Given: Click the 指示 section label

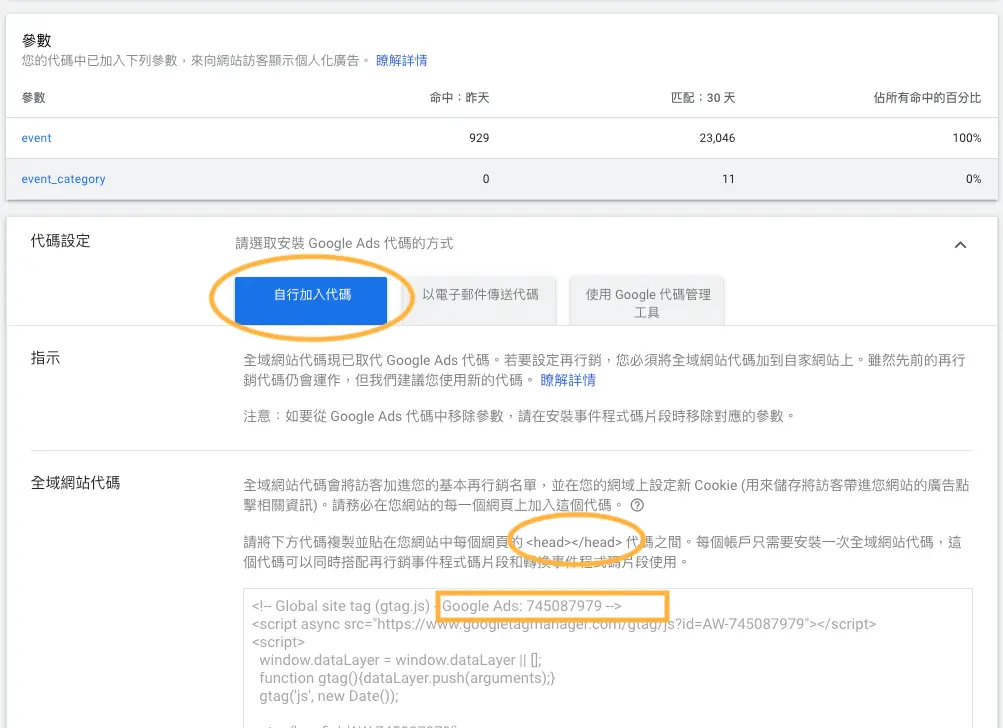Looking at the screenshot, I should click(45, 358).
